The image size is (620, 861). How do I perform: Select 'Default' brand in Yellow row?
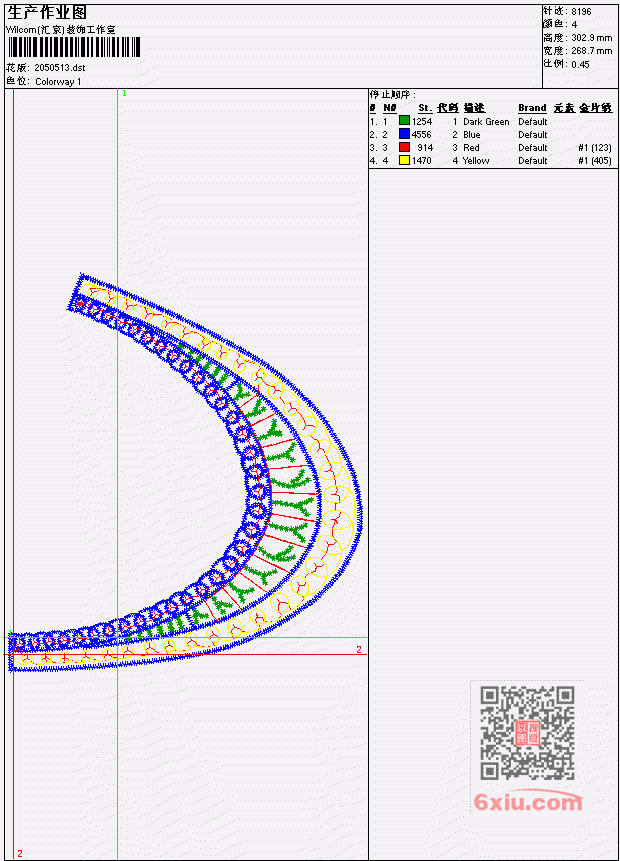point(533,161)
